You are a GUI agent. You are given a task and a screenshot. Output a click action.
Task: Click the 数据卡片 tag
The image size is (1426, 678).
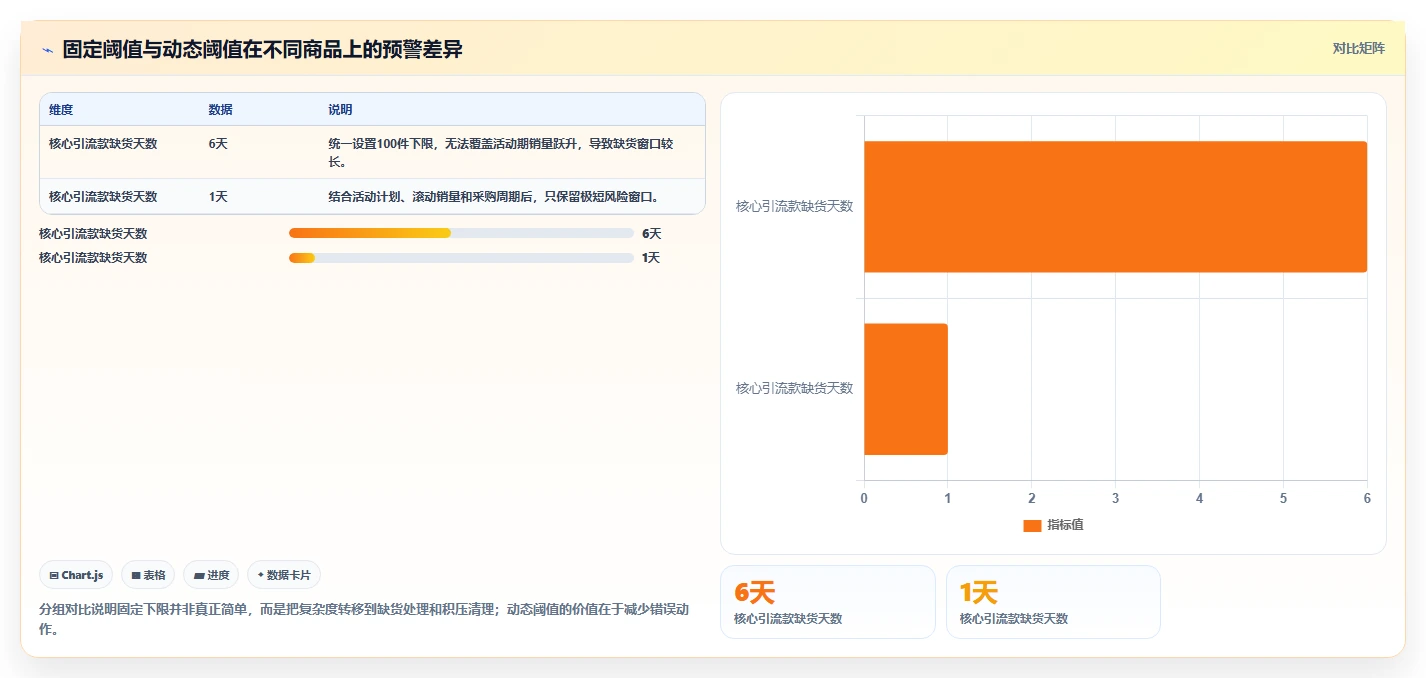[284, 575]
